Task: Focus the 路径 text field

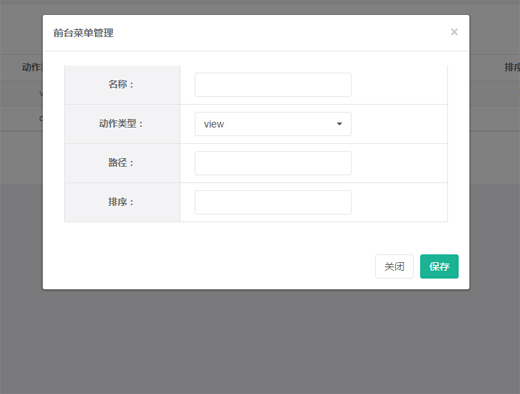Action: 273,163
